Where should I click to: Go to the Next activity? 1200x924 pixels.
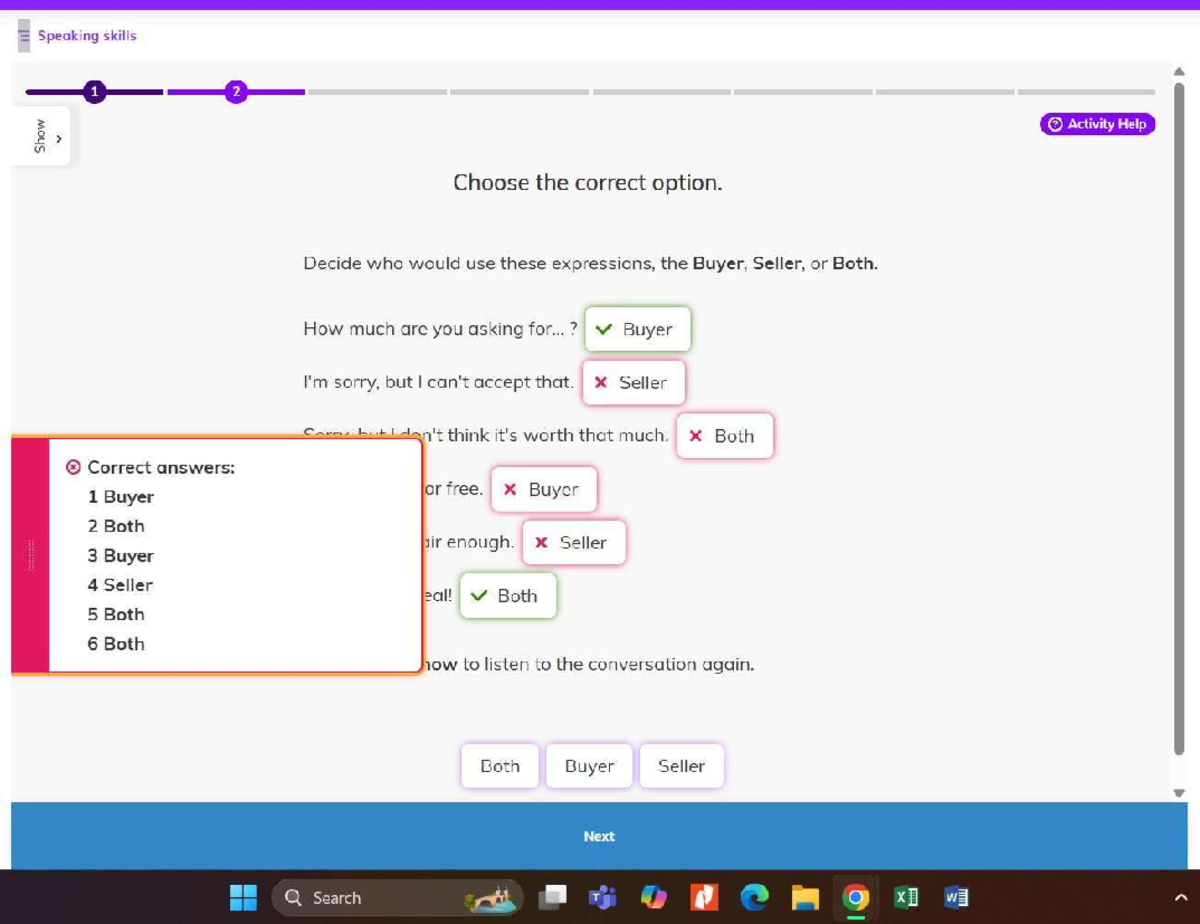(599, 836)
